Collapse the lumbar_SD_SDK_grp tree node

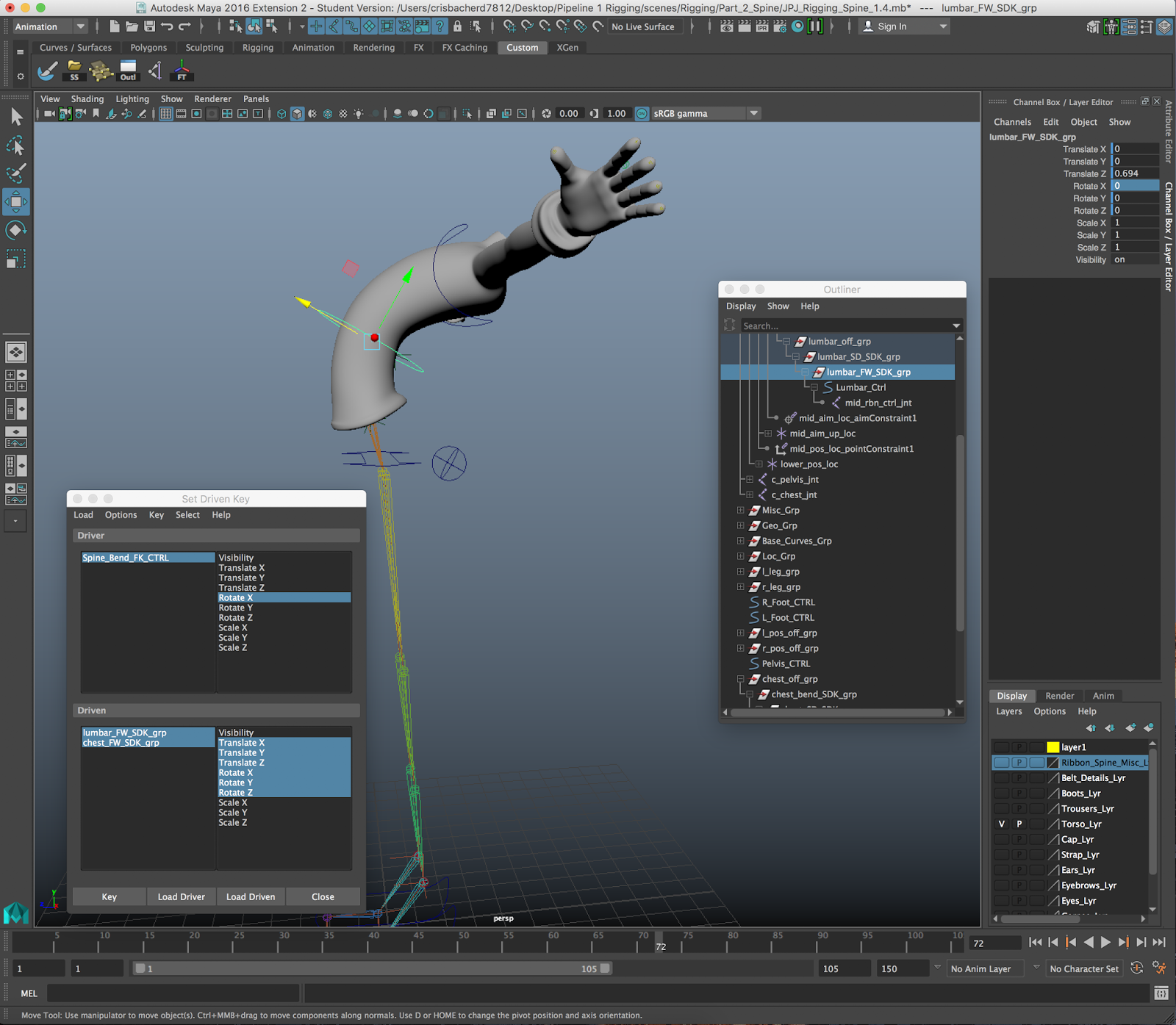[797, 356]
